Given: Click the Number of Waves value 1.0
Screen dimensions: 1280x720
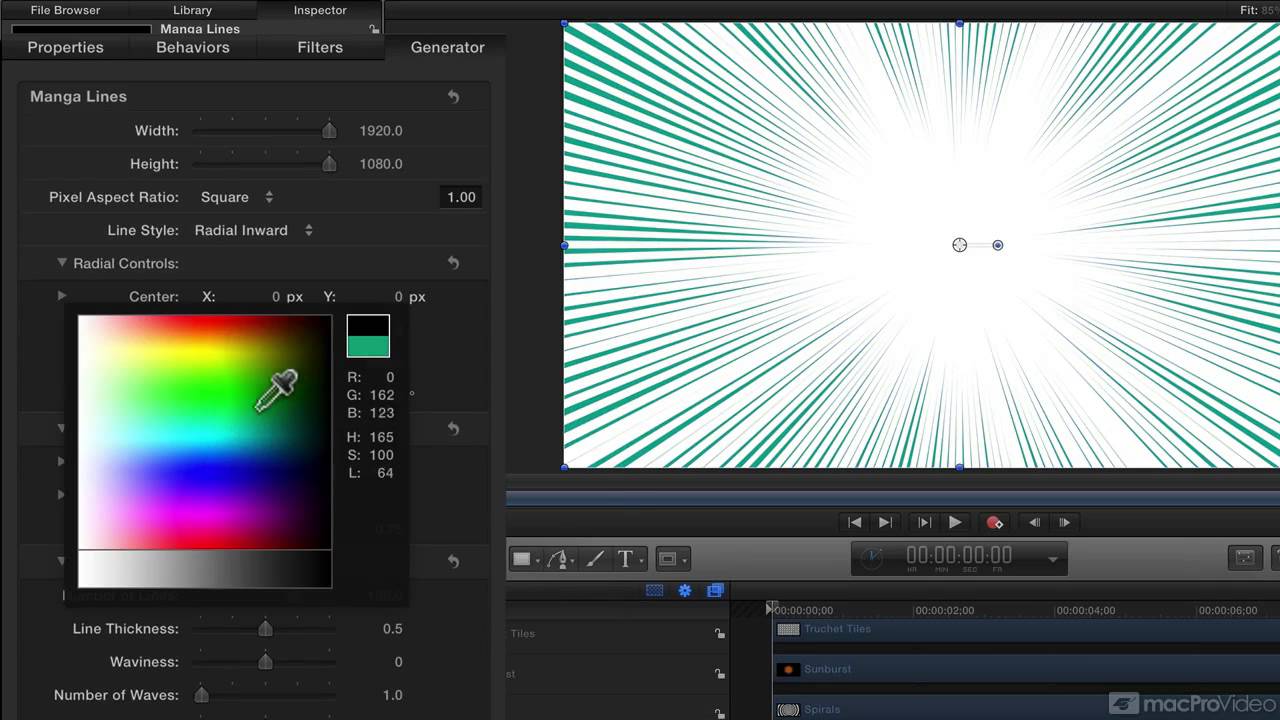Looking at the screenshot, I should tap(392, 695).
